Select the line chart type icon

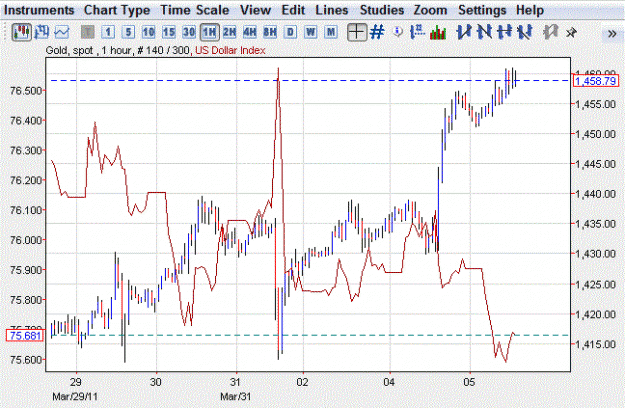pos(62,32)
